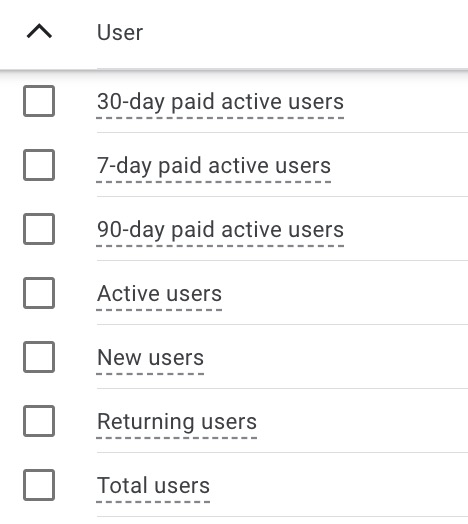Collapse the User section chevron
Image resolution: width=468 pixels, height=524 pixels.
(39, 31)
